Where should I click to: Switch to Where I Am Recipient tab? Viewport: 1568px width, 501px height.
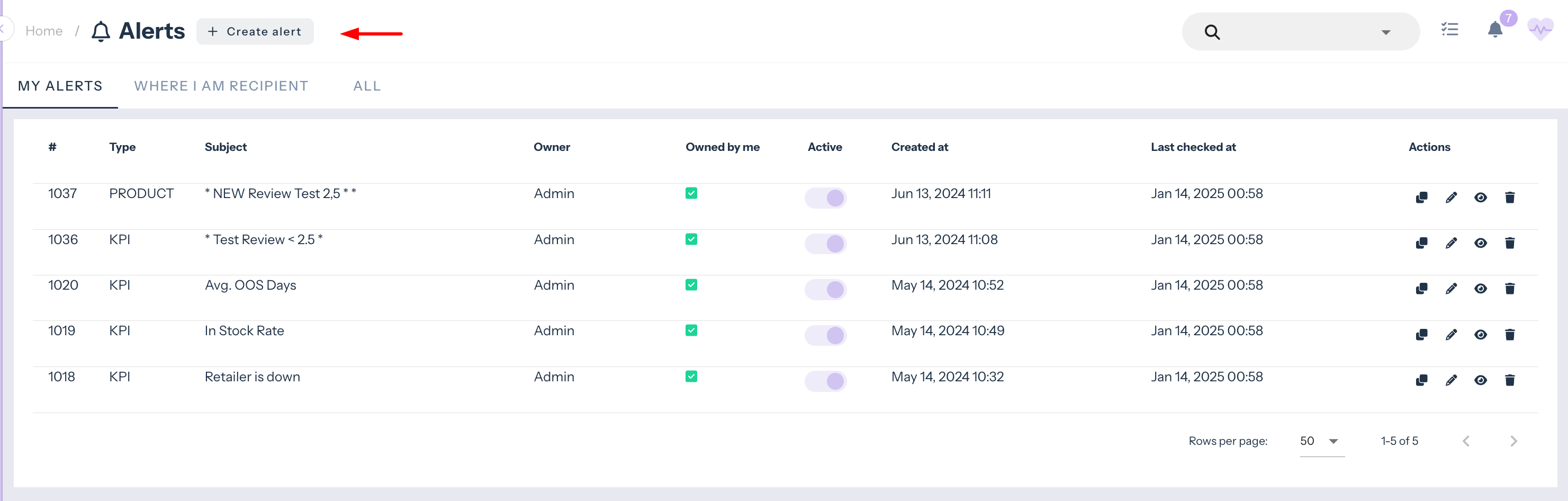pyautogui.click(x=221, y=86)
